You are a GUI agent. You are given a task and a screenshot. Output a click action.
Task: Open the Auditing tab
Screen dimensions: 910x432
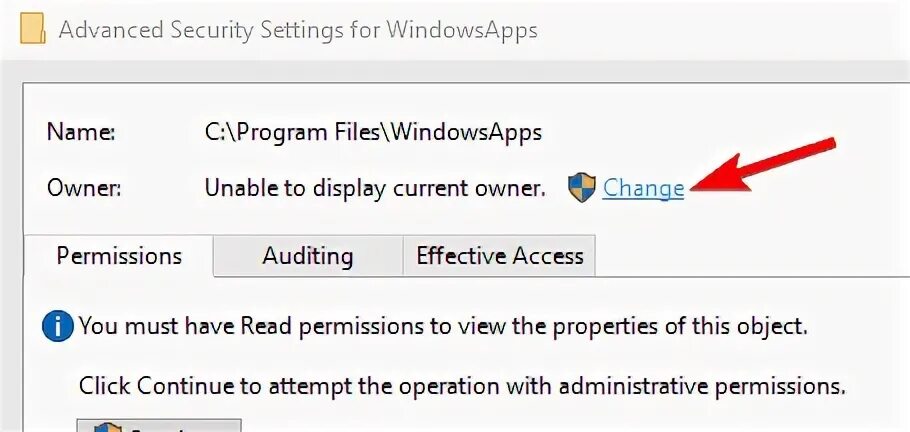tap(307, 256)
